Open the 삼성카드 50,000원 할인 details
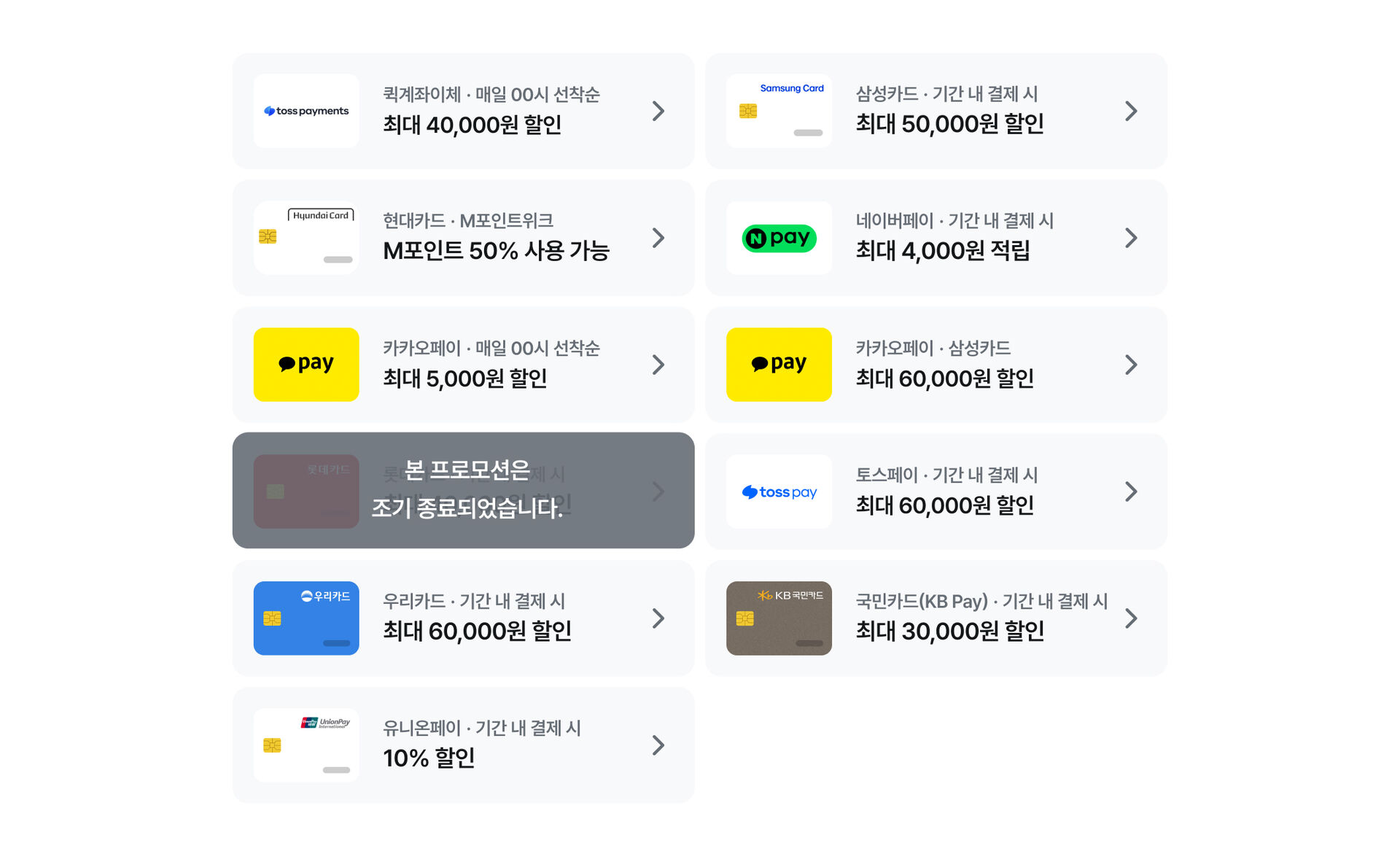Image resolution: width=1400 pixels, height=843 pixels. pos(936,111)
